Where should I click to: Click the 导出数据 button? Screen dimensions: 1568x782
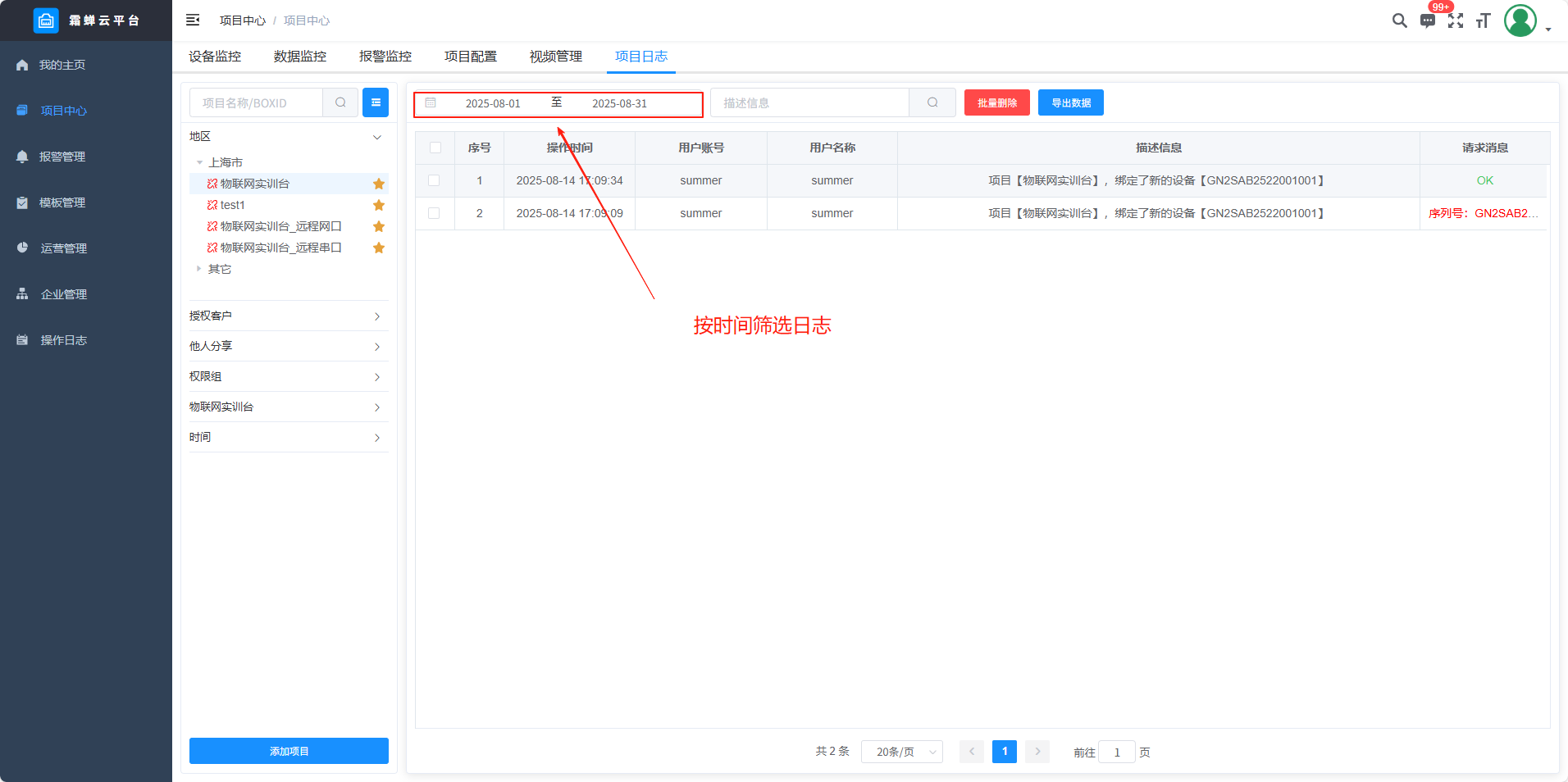click(1070, 102)
